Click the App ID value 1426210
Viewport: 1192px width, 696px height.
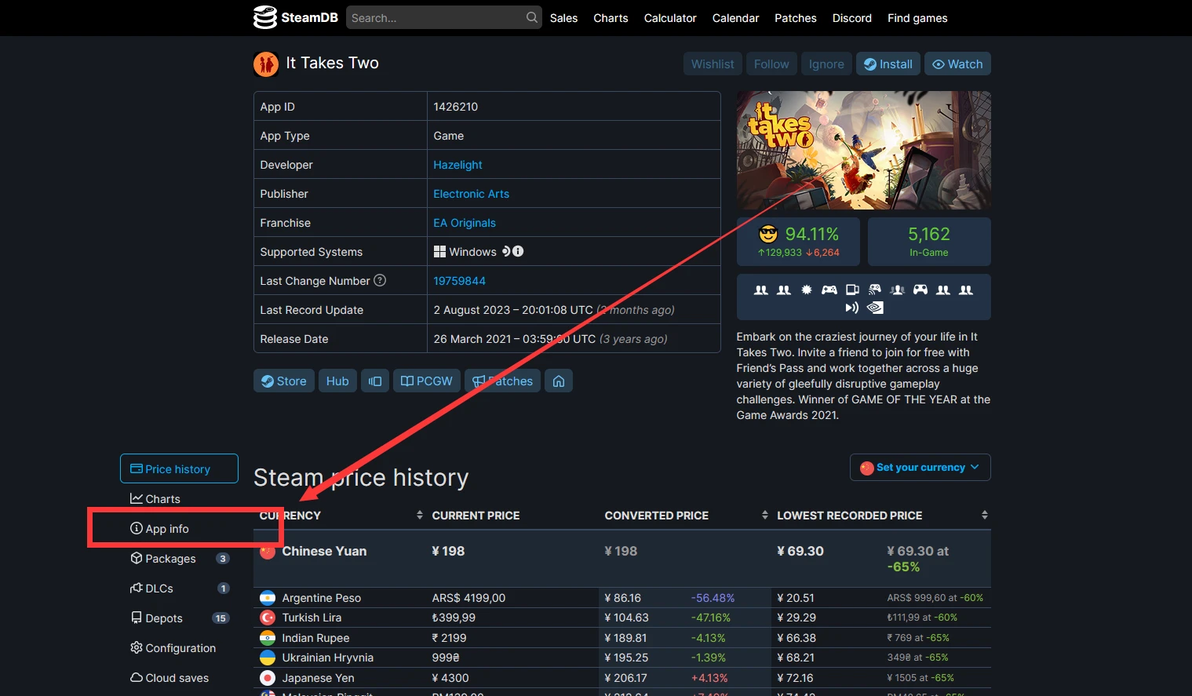[x=455, y=106]
